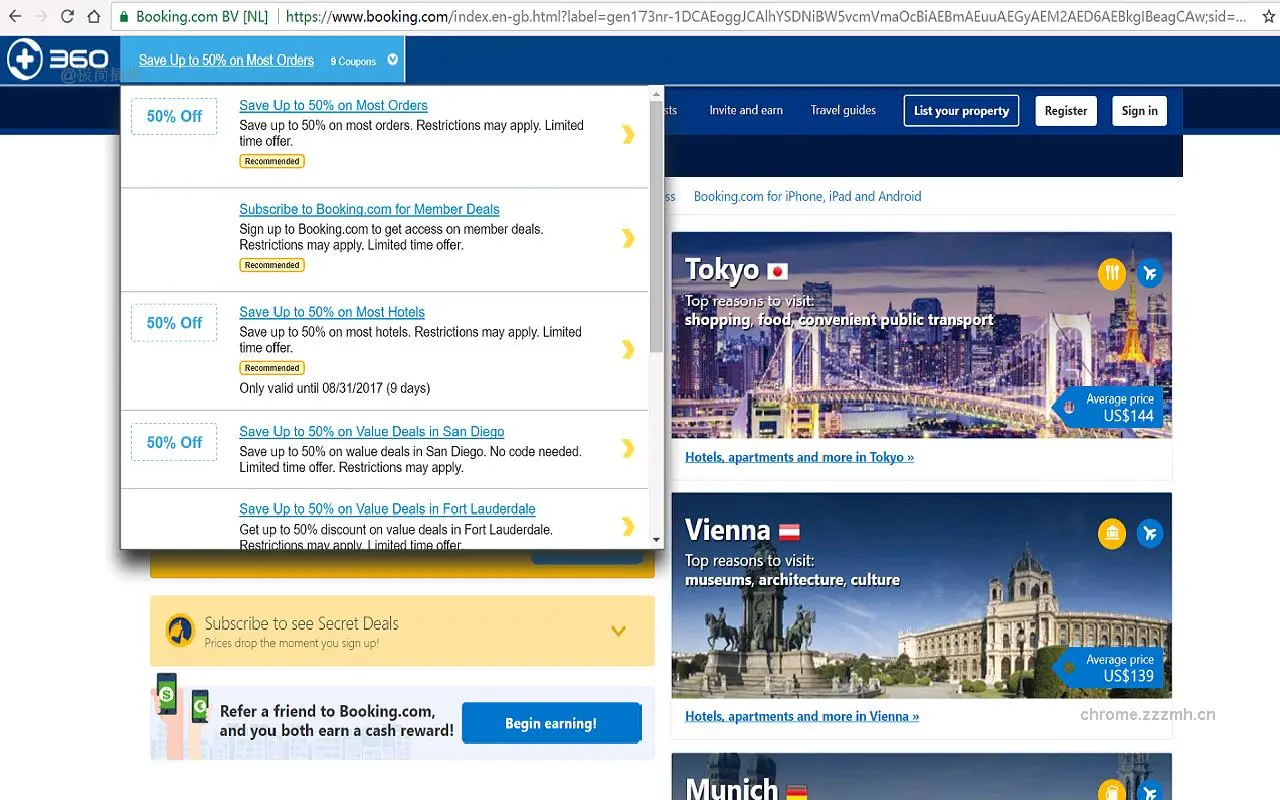Bookmark this page with star icon
The image size is (1280, 800).
click(x=1269, y=17)
